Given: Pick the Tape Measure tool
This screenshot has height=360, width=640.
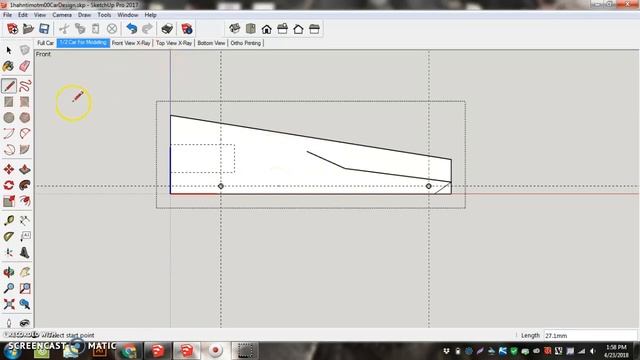Looking at the screenshot, I should click(x=9, y=220).
